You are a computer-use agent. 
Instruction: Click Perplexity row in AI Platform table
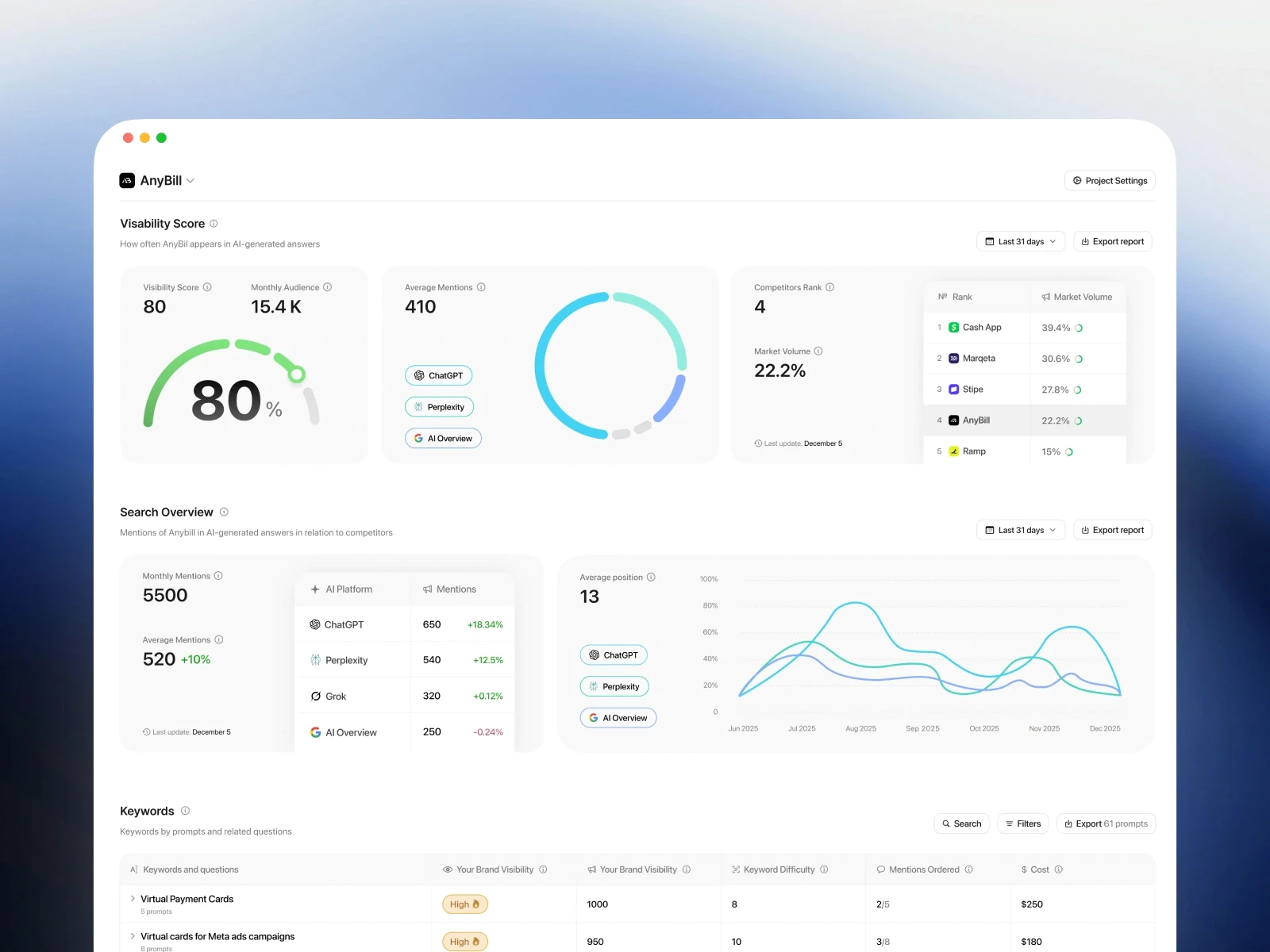405,660
